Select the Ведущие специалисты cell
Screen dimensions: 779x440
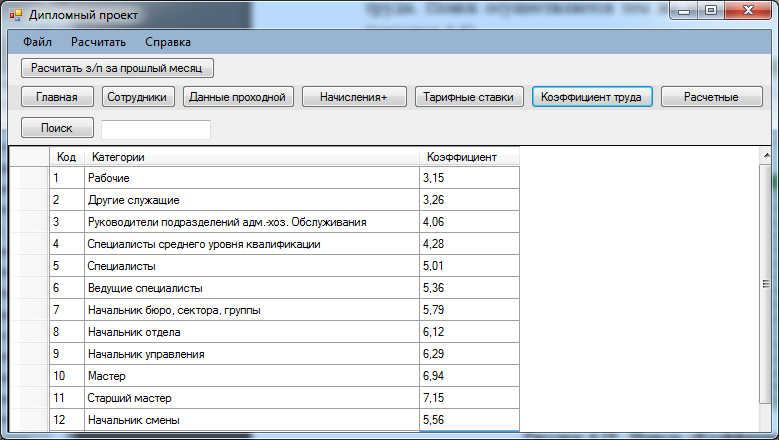coord(252,288)
